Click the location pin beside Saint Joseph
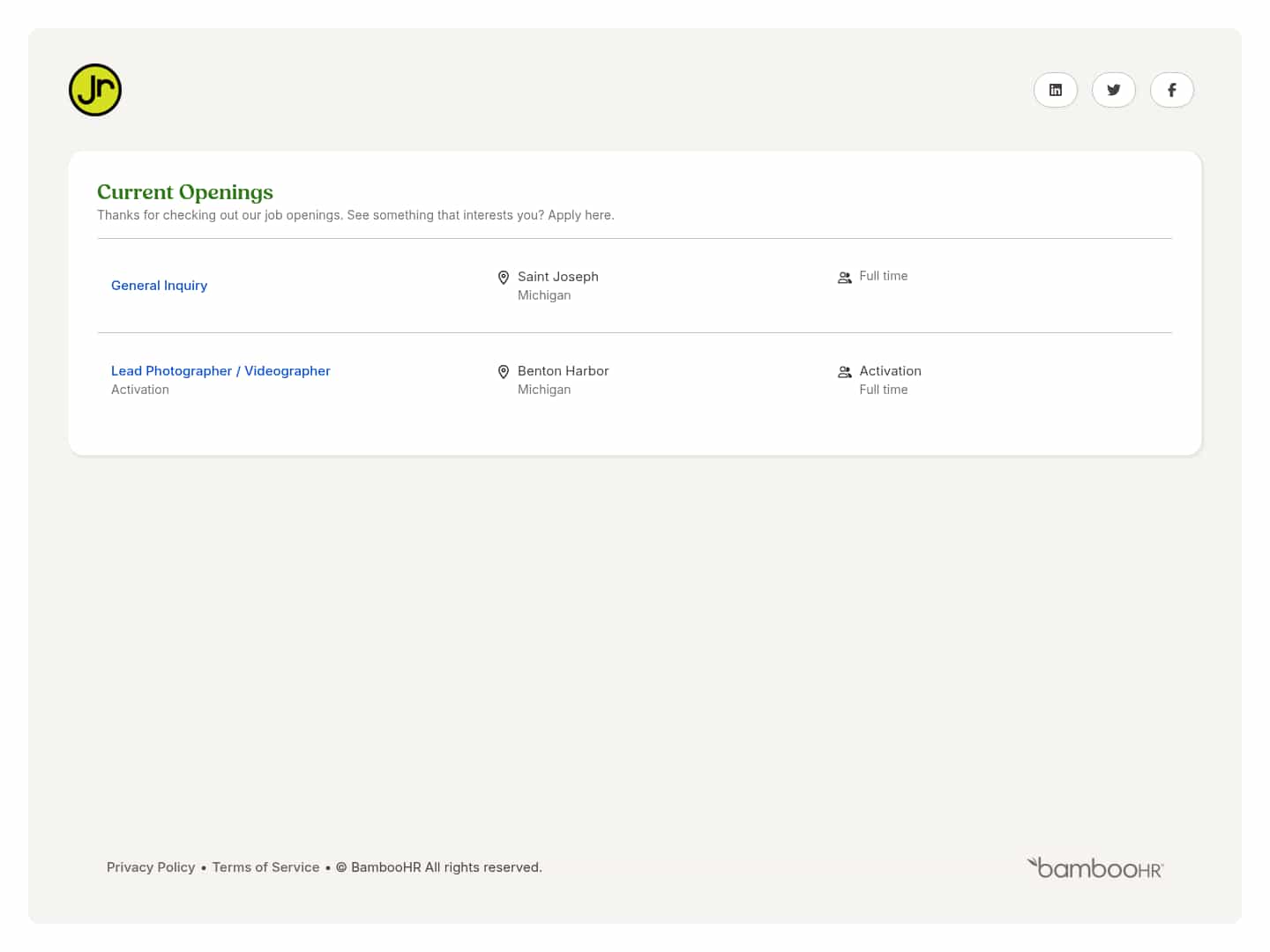 point(504,278)
